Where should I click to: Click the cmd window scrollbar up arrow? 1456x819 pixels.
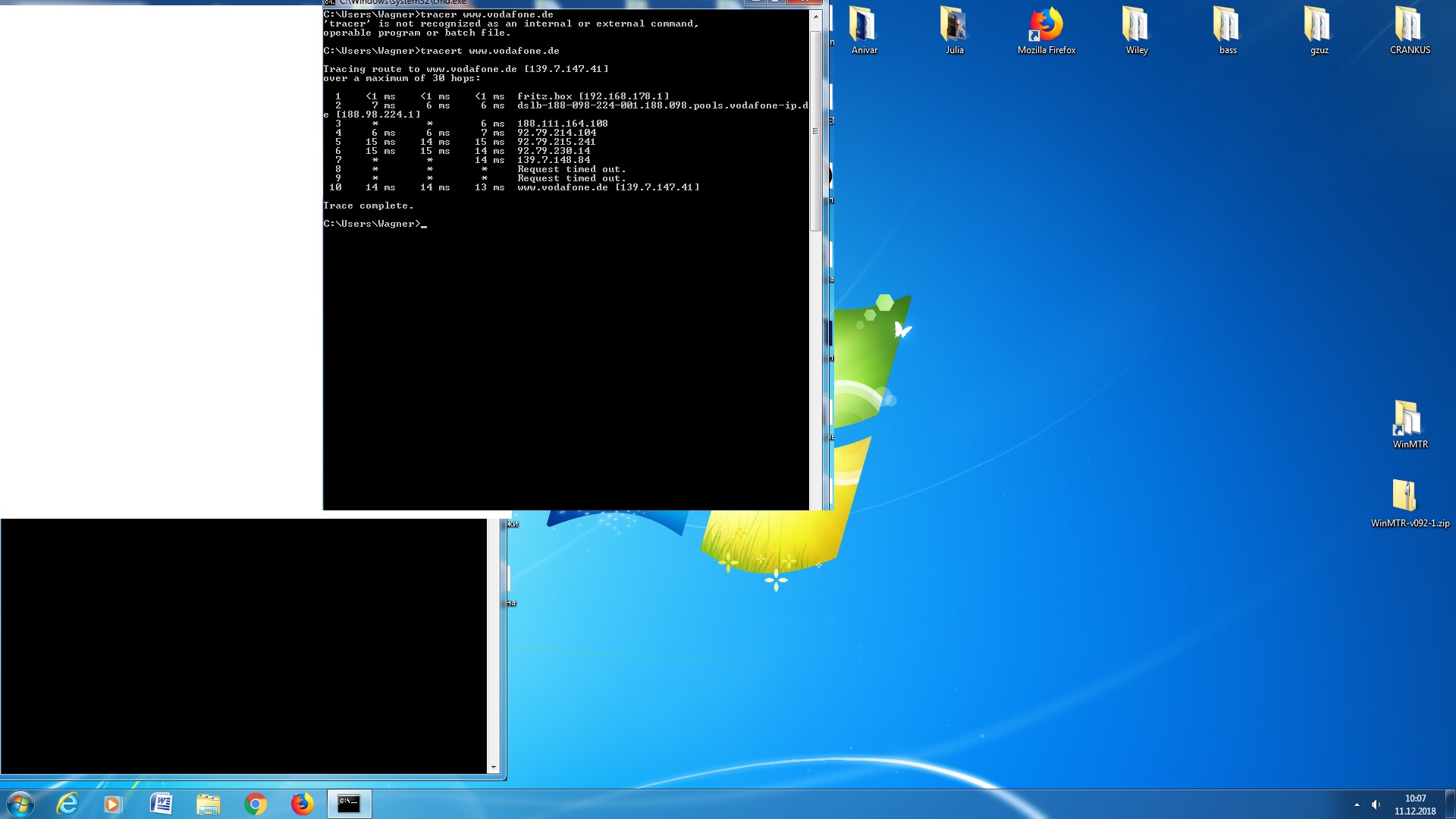tap(816, 17)
